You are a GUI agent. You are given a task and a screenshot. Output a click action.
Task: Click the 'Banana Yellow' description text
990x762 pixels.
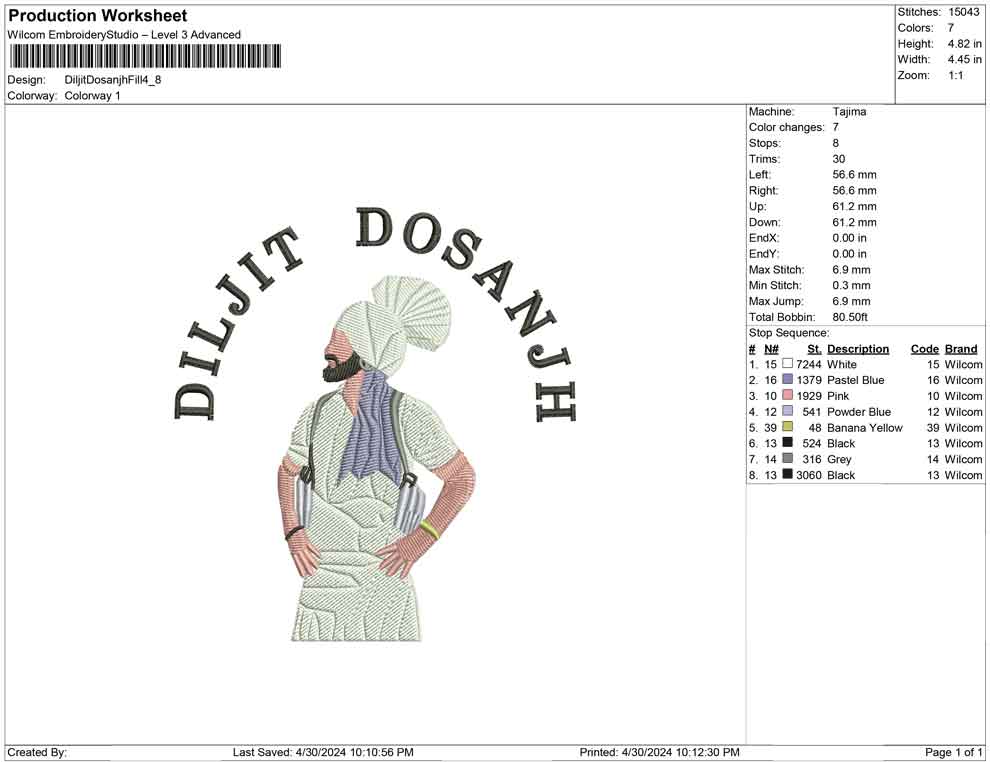point(864,427)
